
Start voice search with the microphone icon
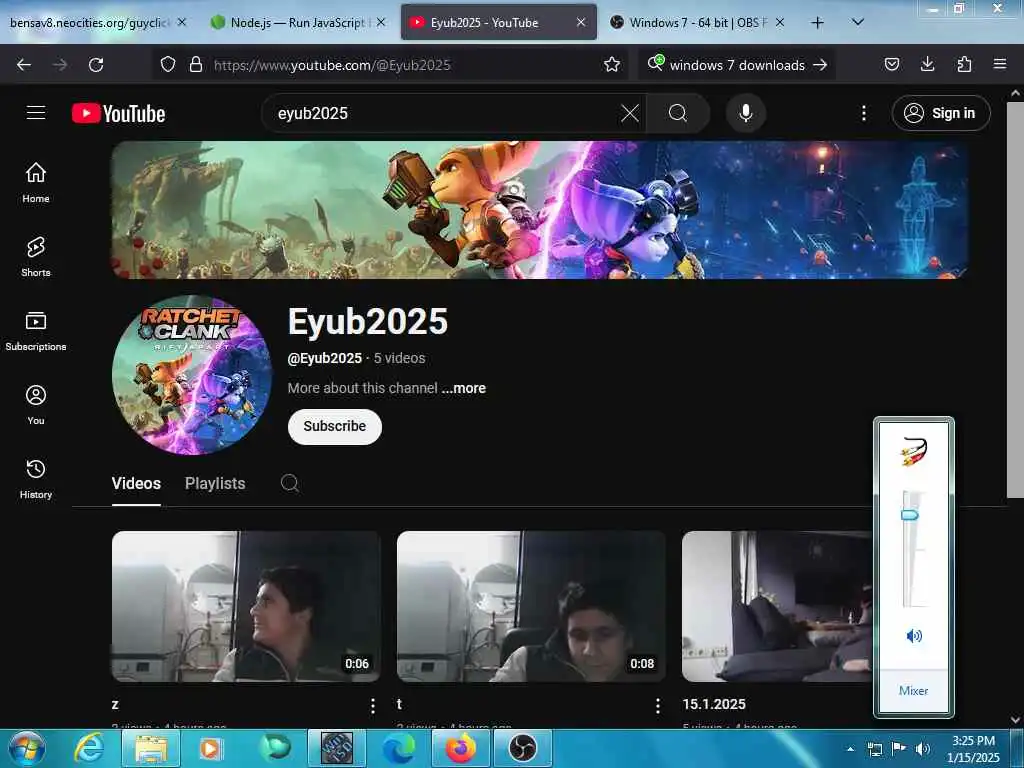coord(746,113)
